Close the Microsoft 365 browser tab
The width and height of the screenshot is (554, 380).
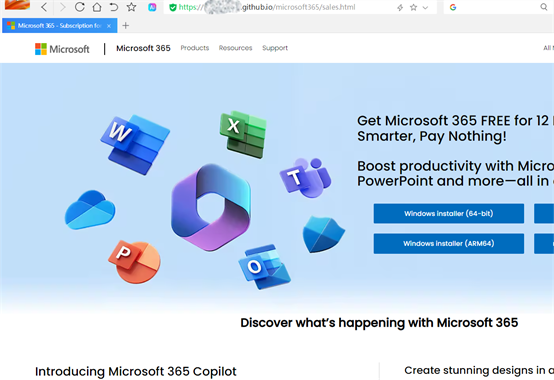(x=109, y=26)
